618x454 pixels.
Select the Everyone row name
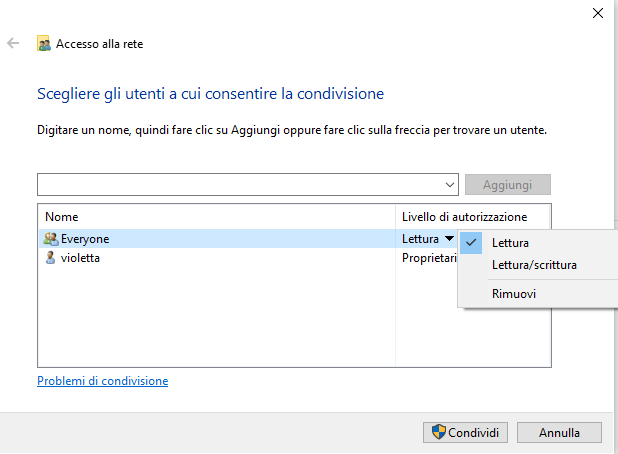pos(85,239)
